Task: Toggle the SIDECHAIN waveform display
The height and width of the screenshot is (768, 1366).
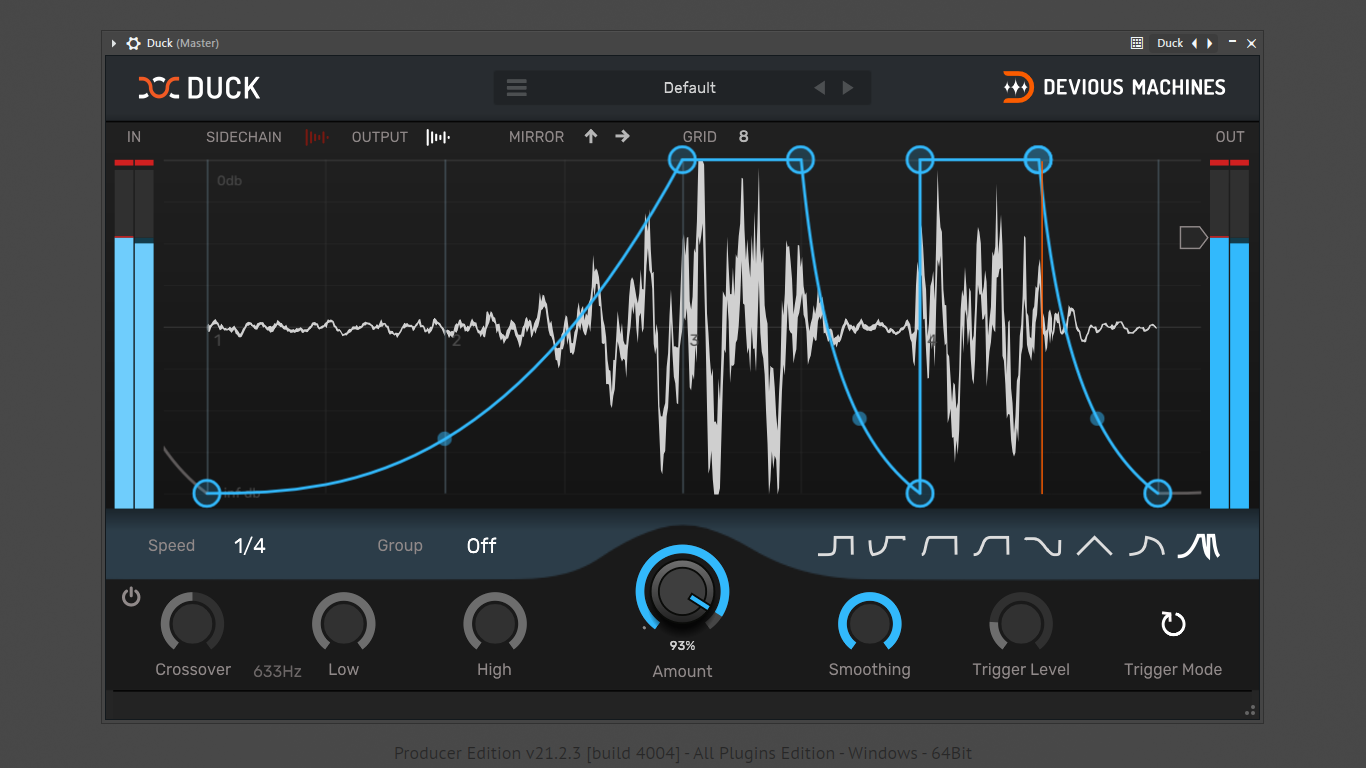Action: coord(316,137)
